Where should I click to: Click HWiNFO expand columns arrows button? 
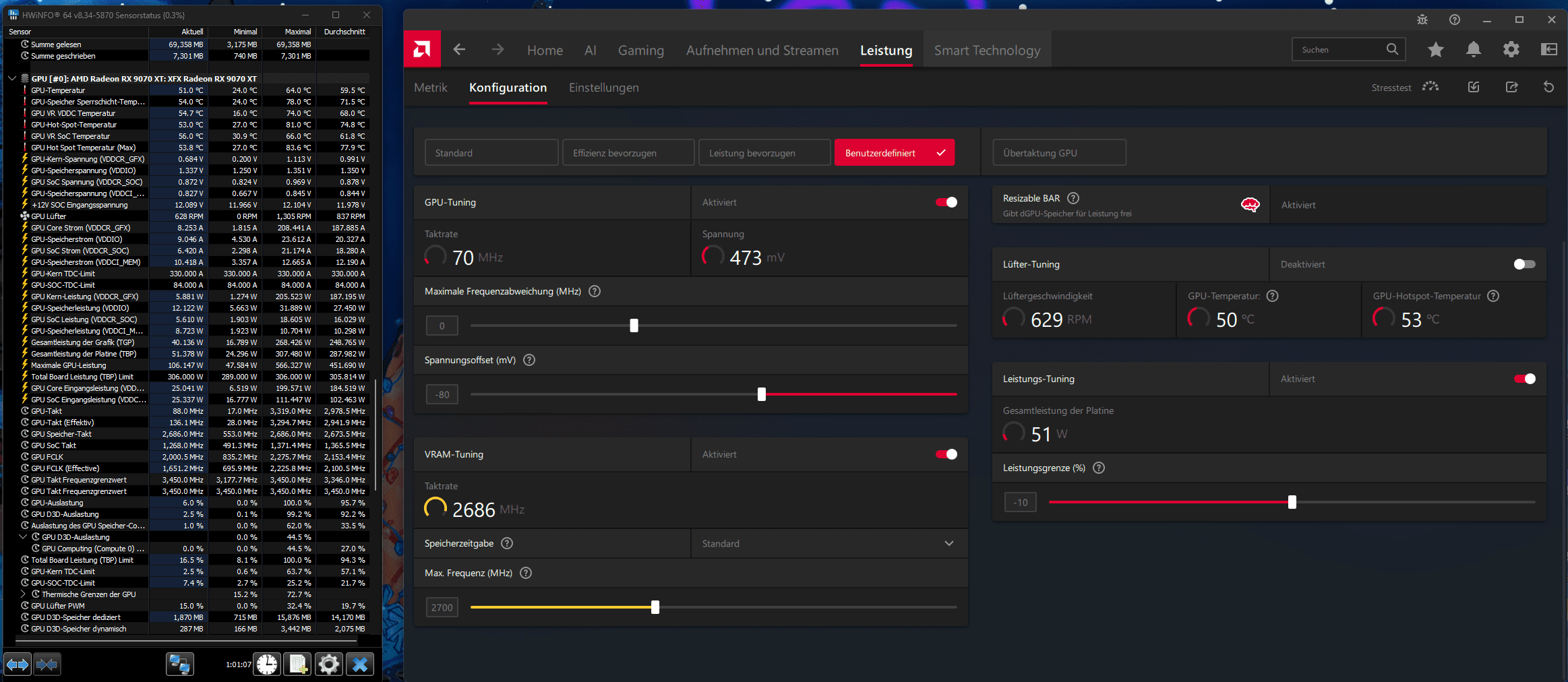[x=18, y=664]
